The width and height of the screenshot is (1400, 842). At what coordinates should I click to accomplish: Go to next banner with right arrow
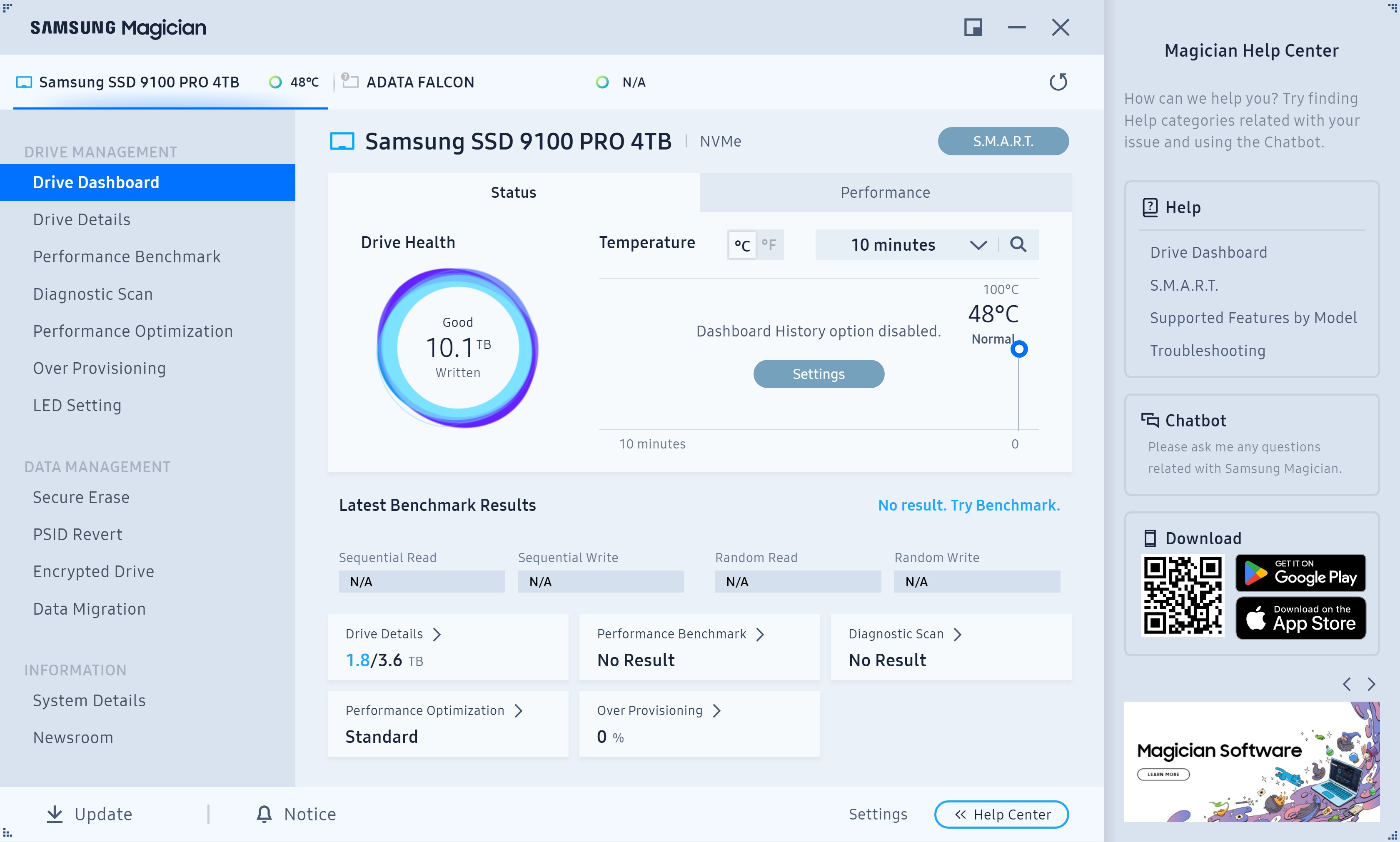tap(1372, 684)
